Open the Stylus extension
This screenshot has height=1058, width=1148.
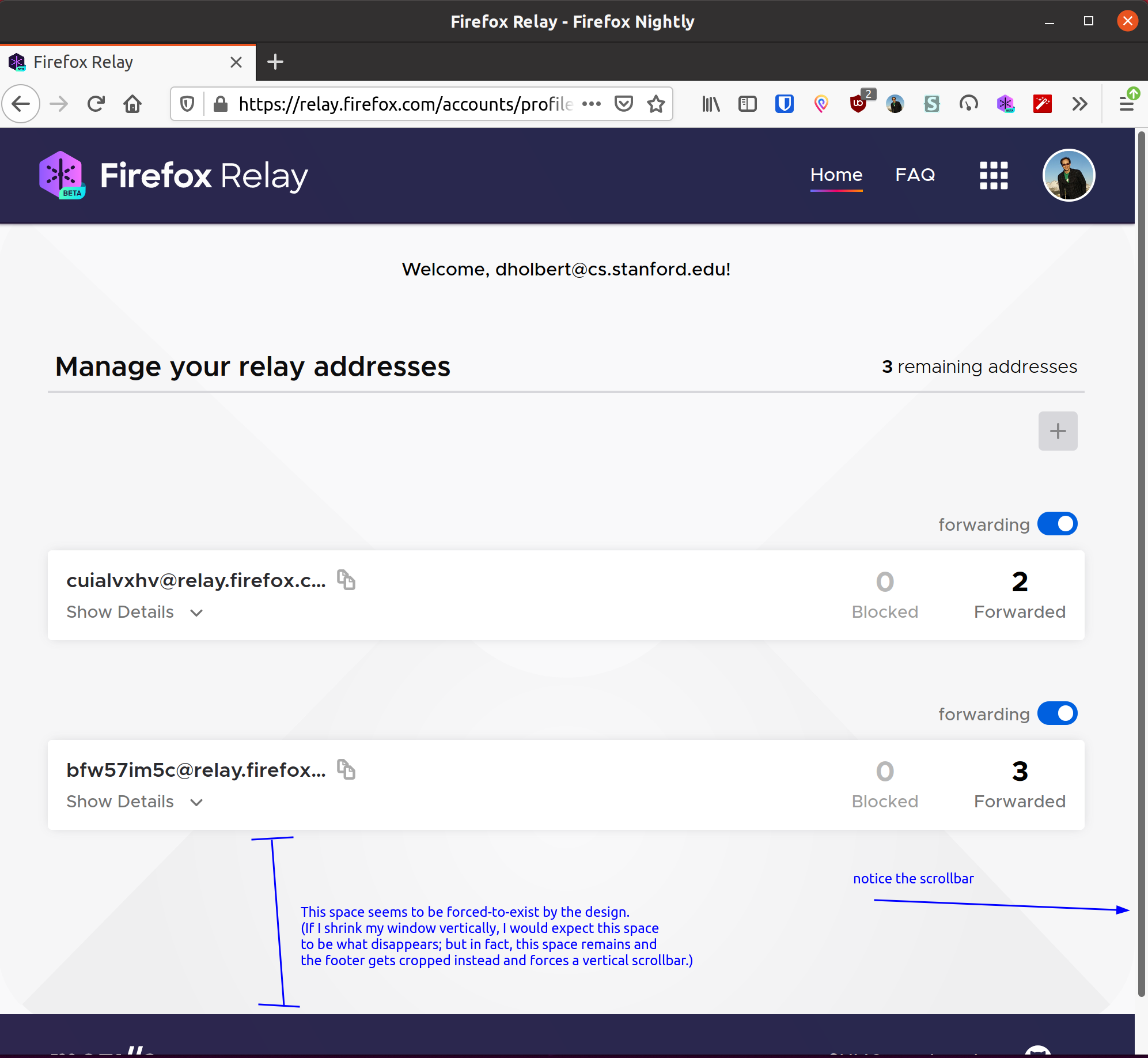tap(931, 104)
